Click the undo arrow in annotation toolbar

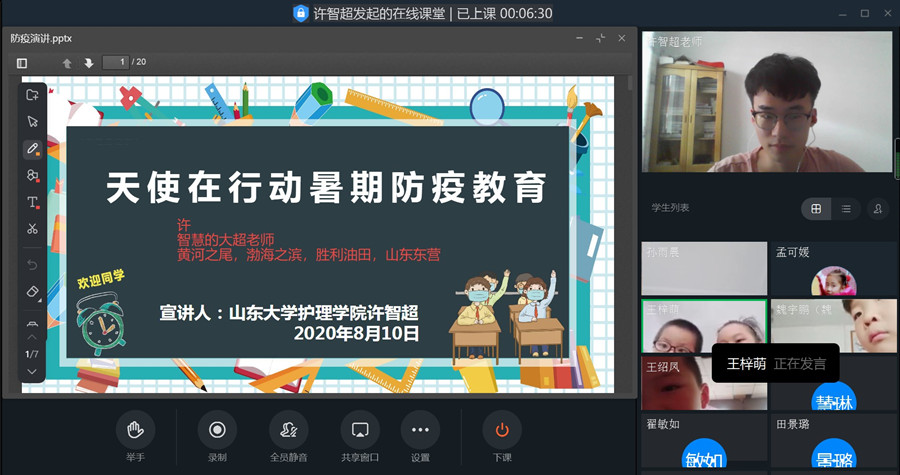click(32, 265)
